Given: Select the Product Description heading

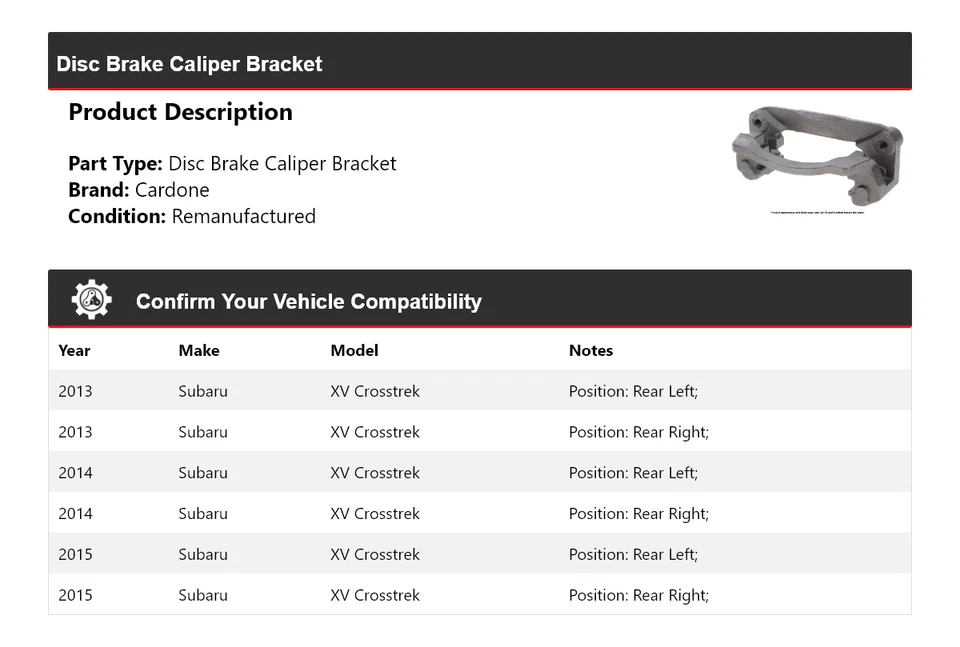Looking at the screenshot, I should [180, 112].
